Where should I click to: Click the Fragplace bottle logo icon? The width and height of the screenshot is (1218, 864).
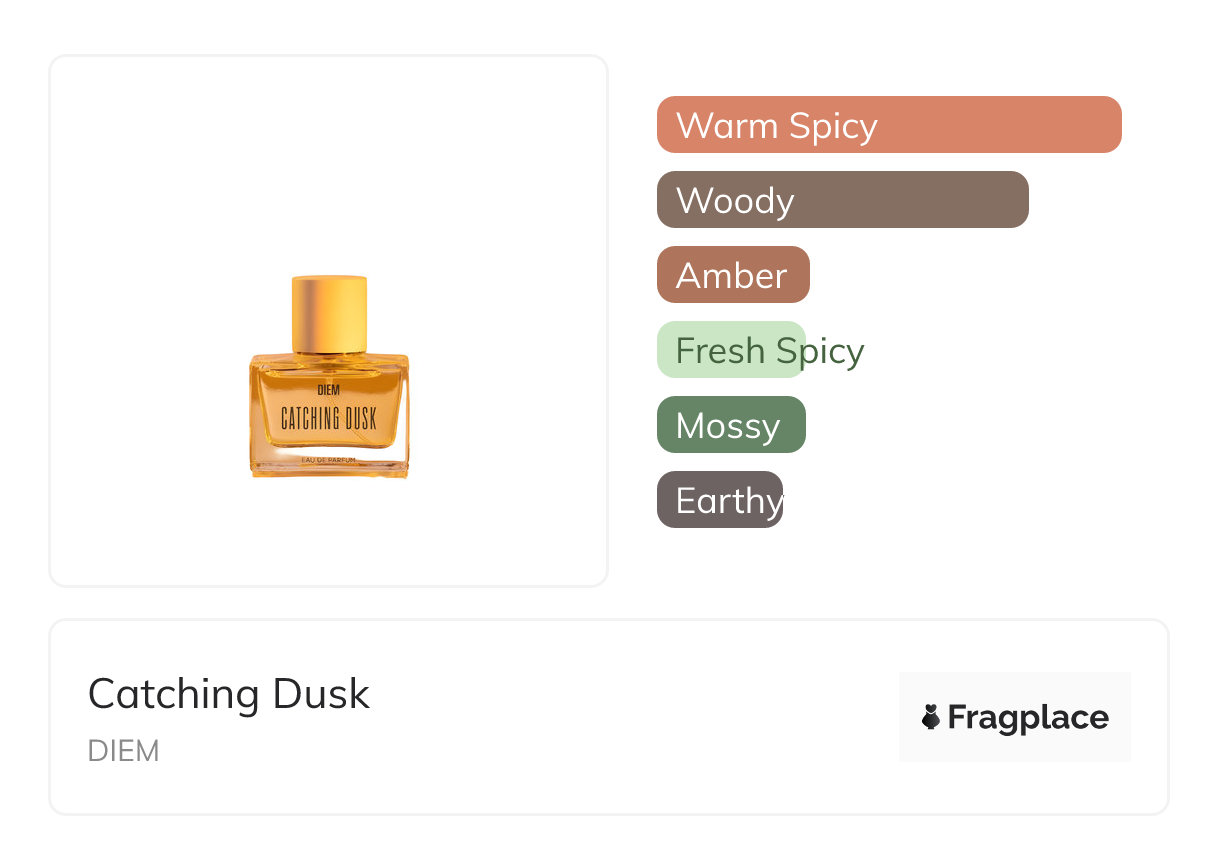click(931, 717)
